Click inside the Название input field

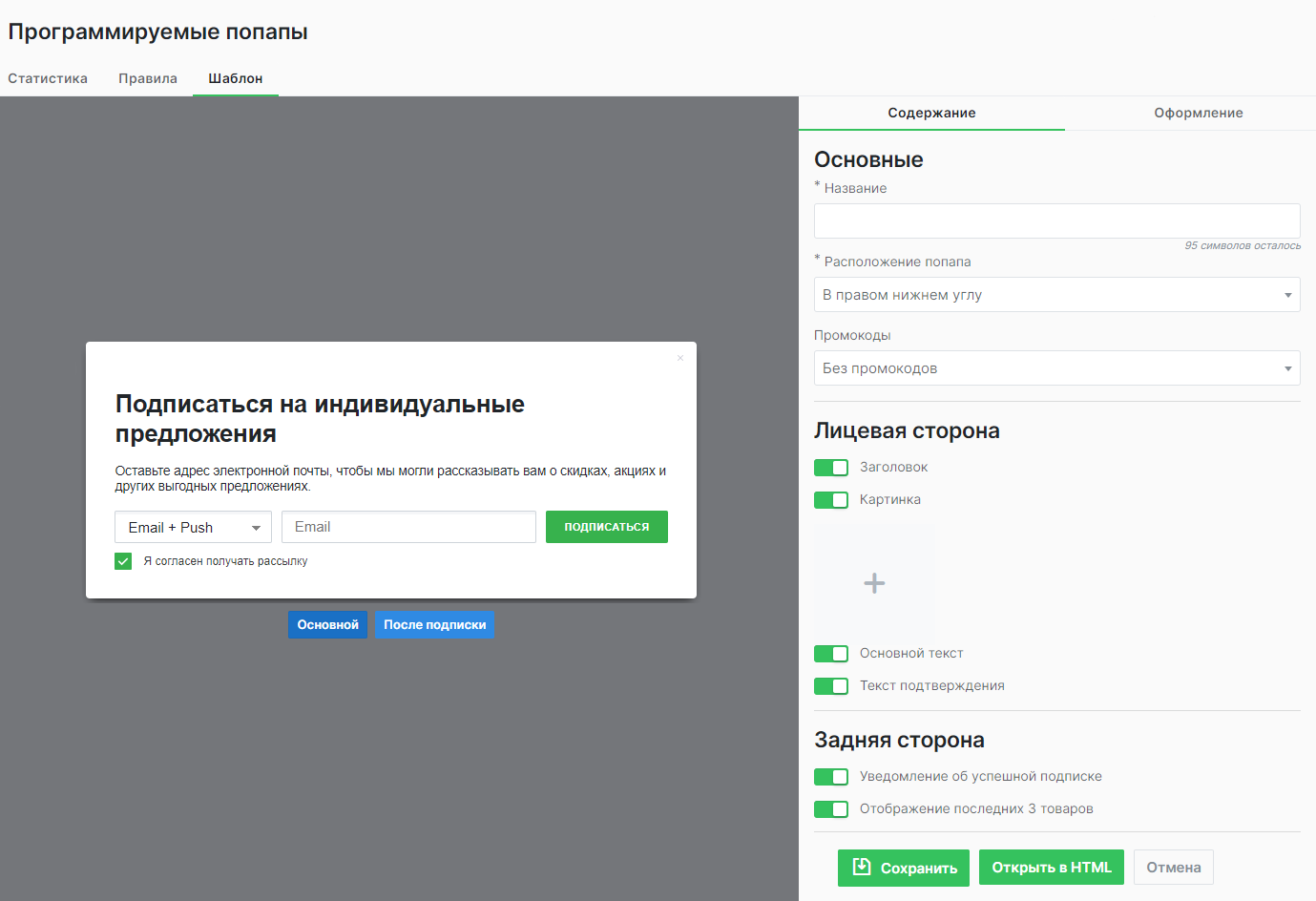coord(1056,220)
